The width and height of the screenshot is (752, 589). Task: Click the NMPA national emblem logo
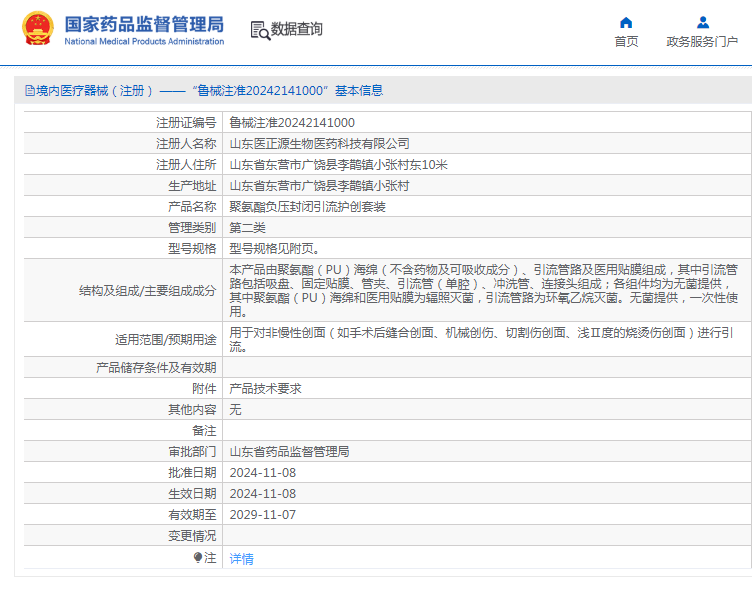click(38, 29)
